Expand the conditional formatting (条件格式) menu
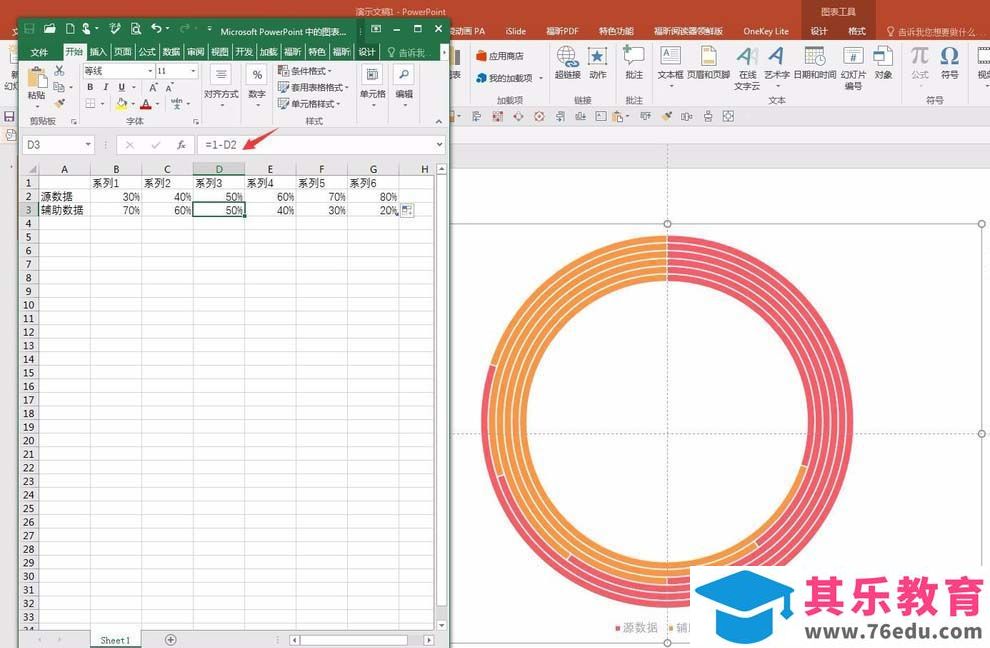This screenshot has width=990, height=648. [304, 71]
